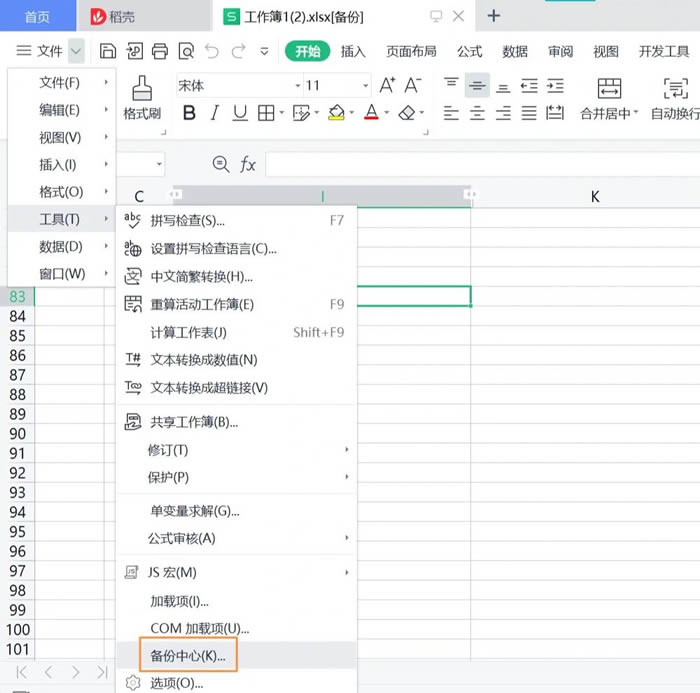
Task: Go to next sheet navigation arrow
Action: 75,672
